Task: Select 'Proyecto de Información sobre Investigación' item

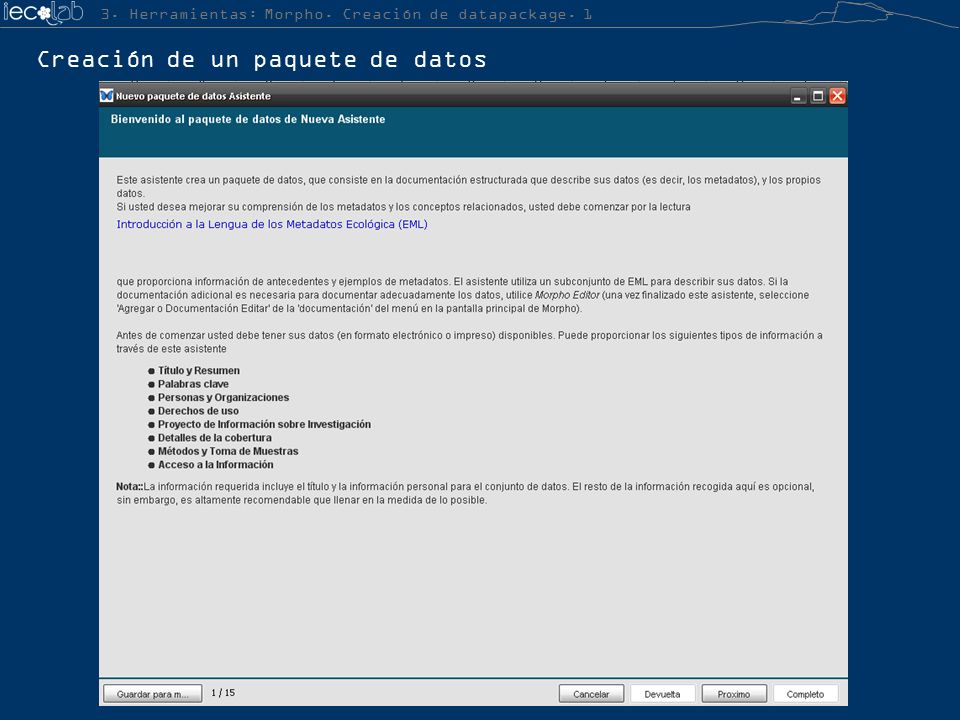Action: coord(264,424)
